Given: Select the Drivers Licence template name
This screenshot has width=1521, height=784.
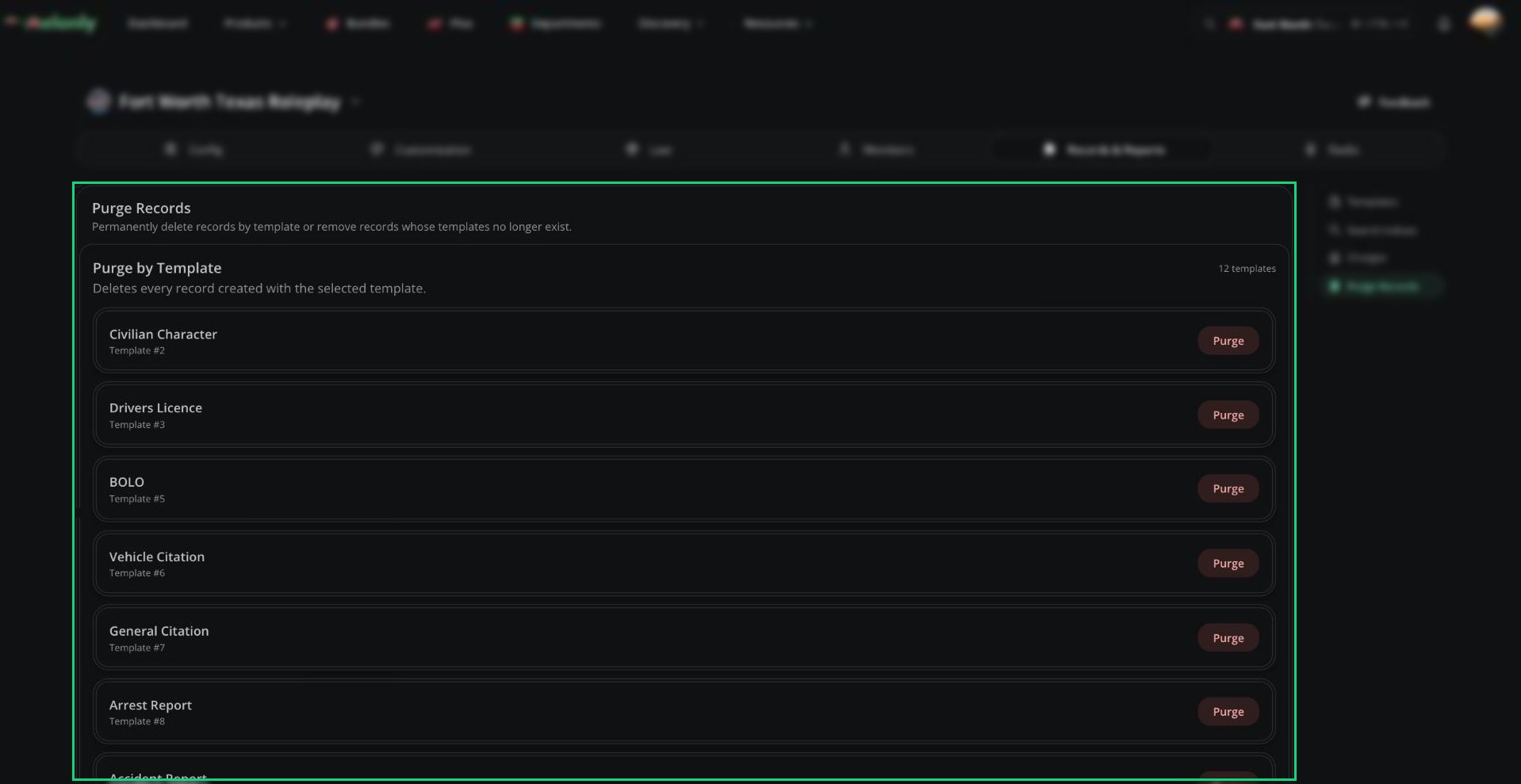Looking at the screenshot, I should click(x=155, y=408).
